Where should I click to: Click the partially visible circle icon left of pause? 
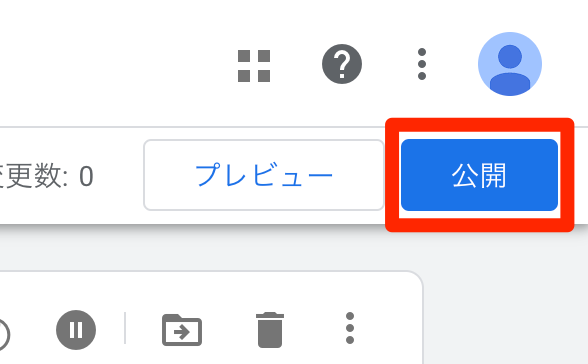click(x=3, y=334)
